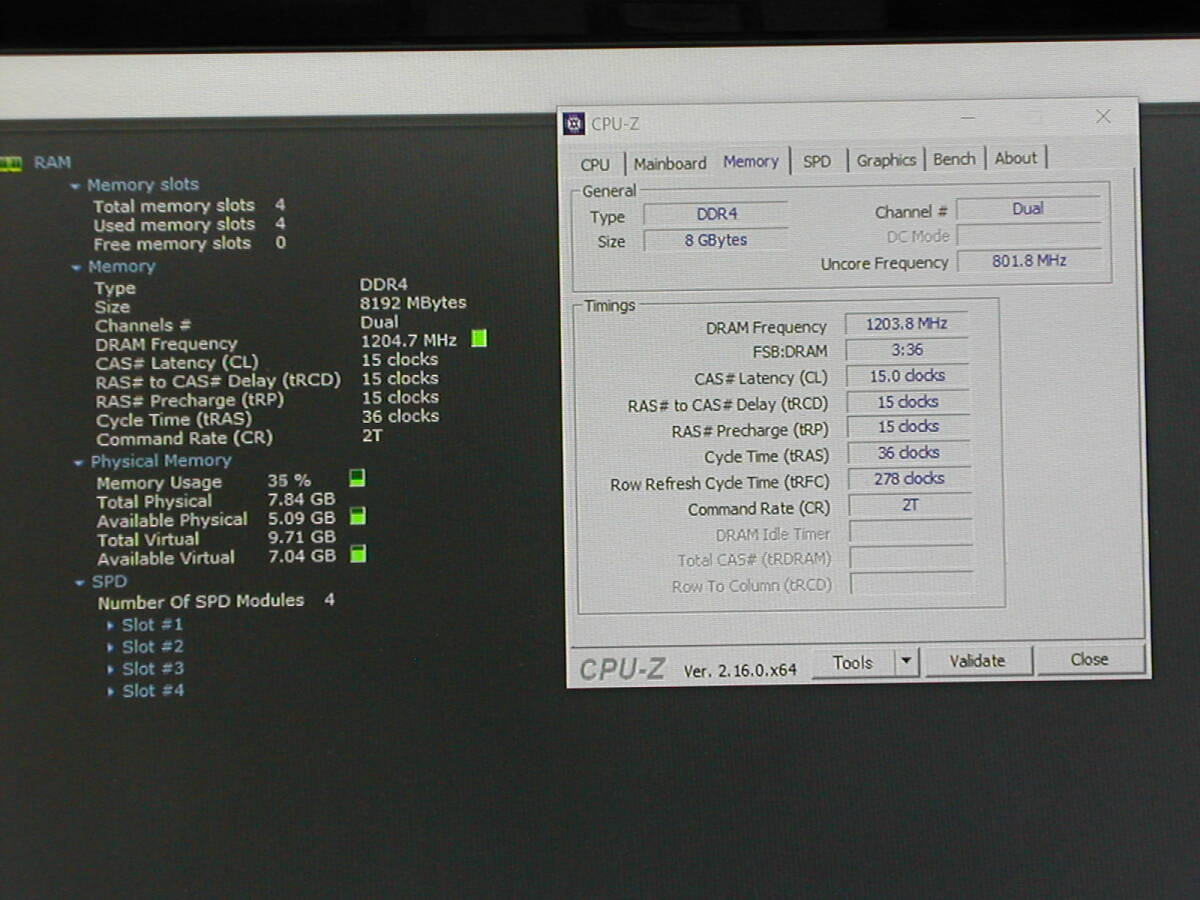Click 'RAS# to CAS# Delay (tRCD)' row in left panel
The height and width of the screenshot is (900, 1200).
click(x=267, y=379)
